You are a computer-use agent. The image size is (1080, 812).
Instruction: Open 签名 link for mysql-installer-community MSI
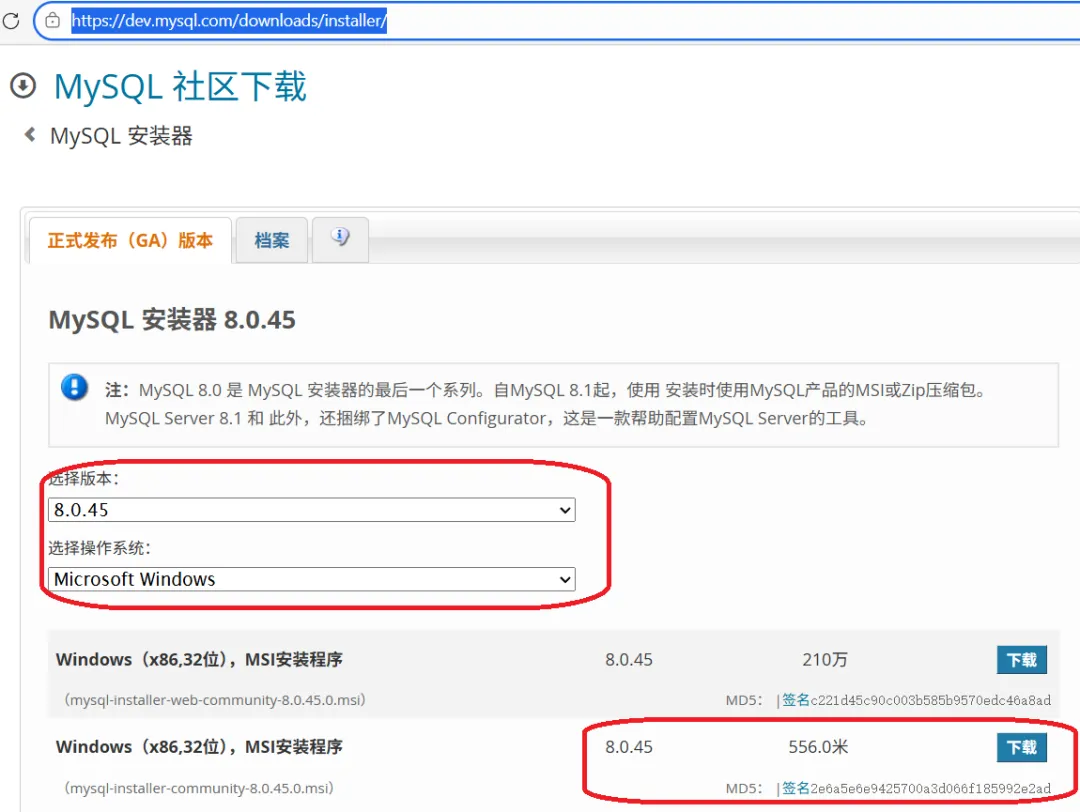[796, 788]
